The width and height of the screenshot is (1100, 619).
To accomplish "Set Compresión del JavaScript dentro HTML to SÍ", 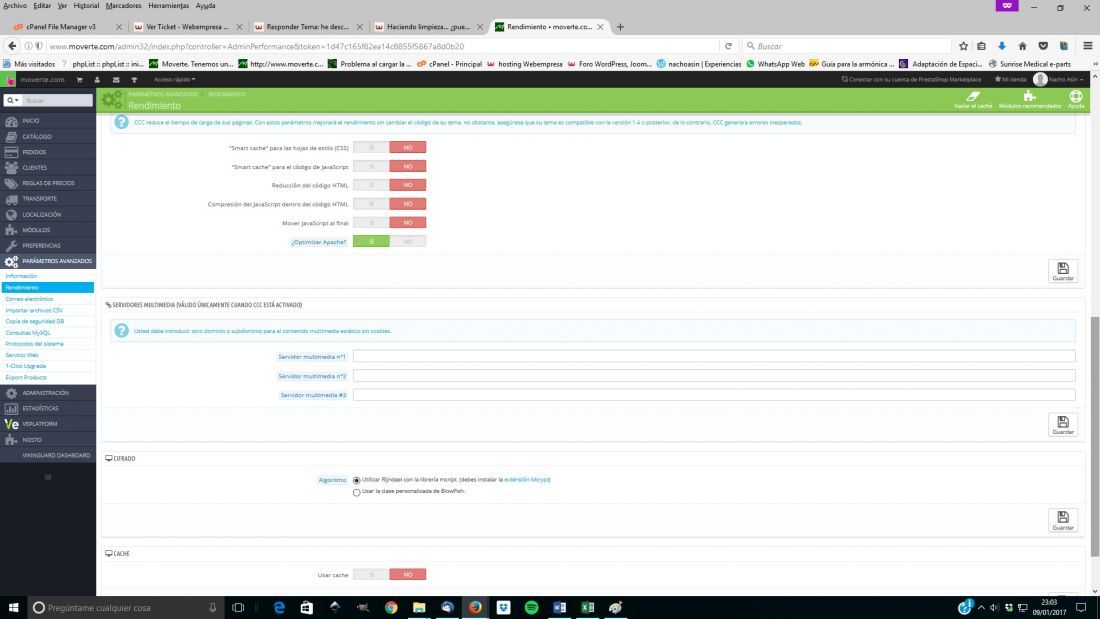I will tap(371, 204).
